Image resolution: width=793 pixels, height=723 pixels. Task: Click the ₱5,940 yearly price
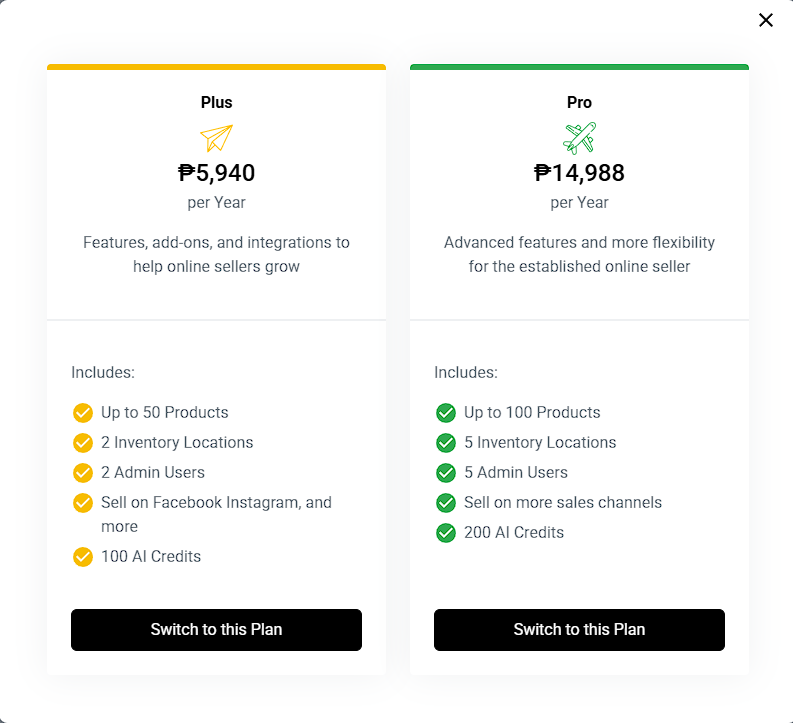point(216,173)
